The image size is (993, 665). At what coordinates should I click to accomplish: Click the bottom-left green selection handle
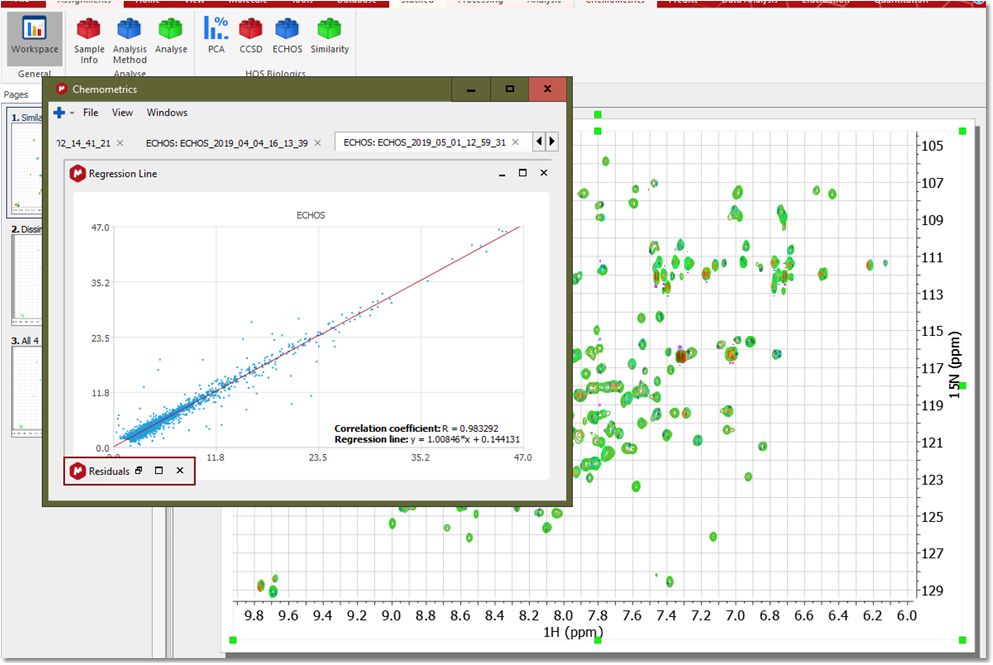point(233,640)
